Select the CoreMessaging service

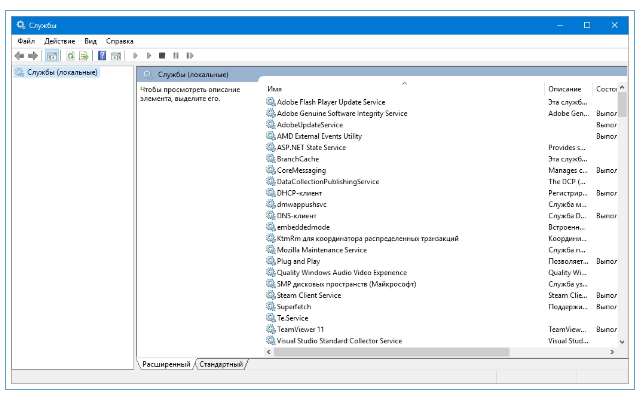(301, 170)
